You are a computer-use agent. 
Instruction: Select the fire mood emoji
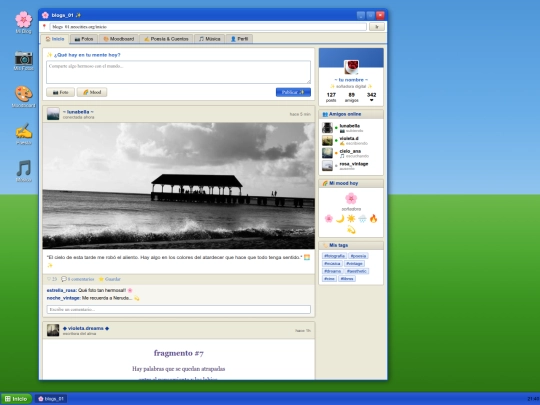(x=373, y=219)
